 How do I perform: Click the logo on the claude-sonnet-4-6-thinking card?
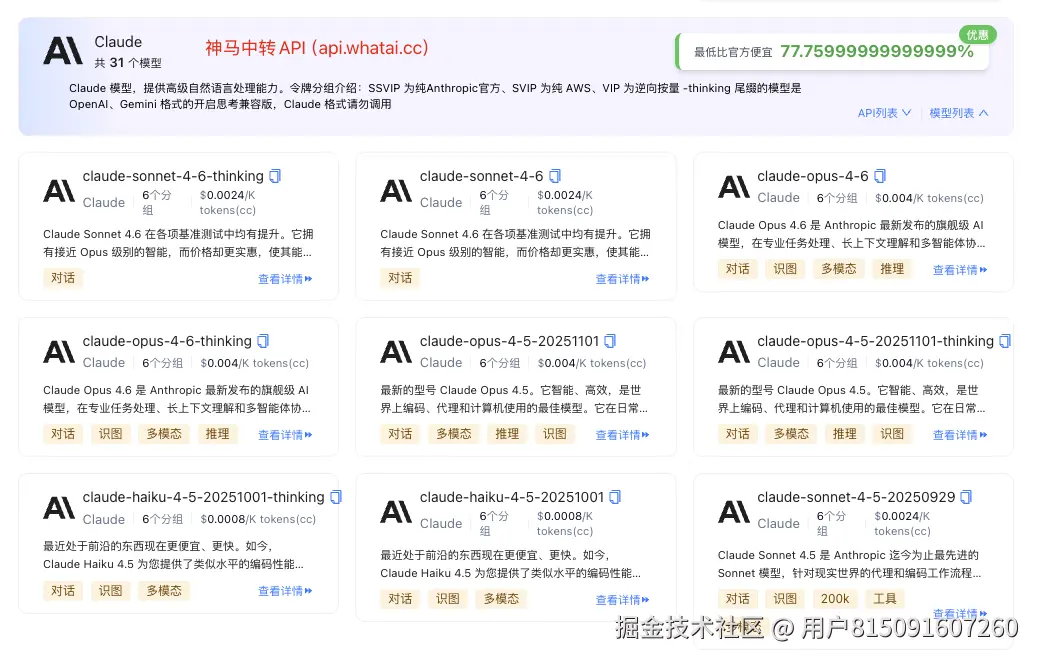(59, 191)
